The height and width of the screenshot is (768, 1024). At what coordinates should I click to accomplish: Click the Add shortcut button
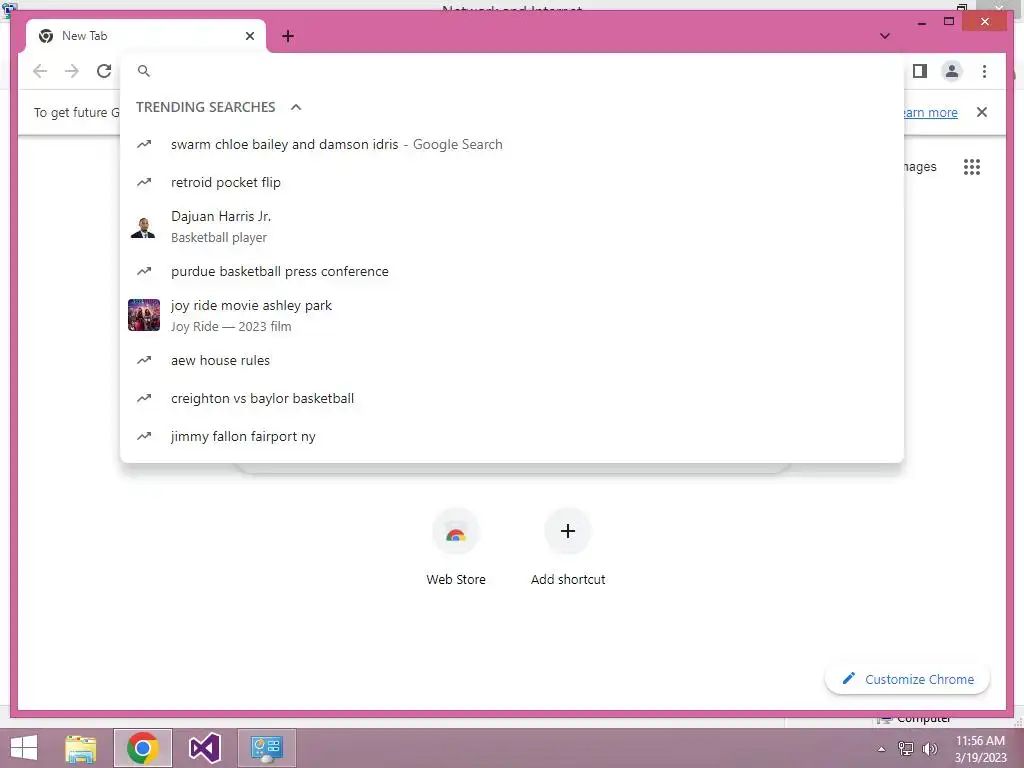coord(568,548)
